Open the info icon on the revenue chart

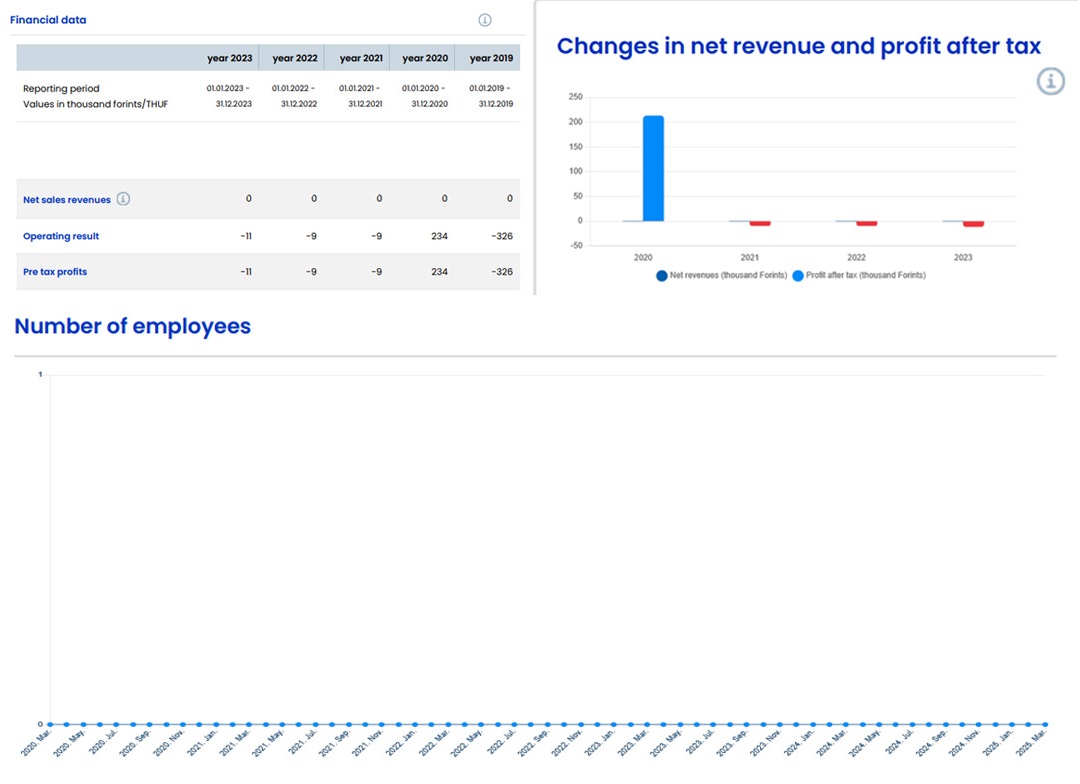pos(1050,81)
